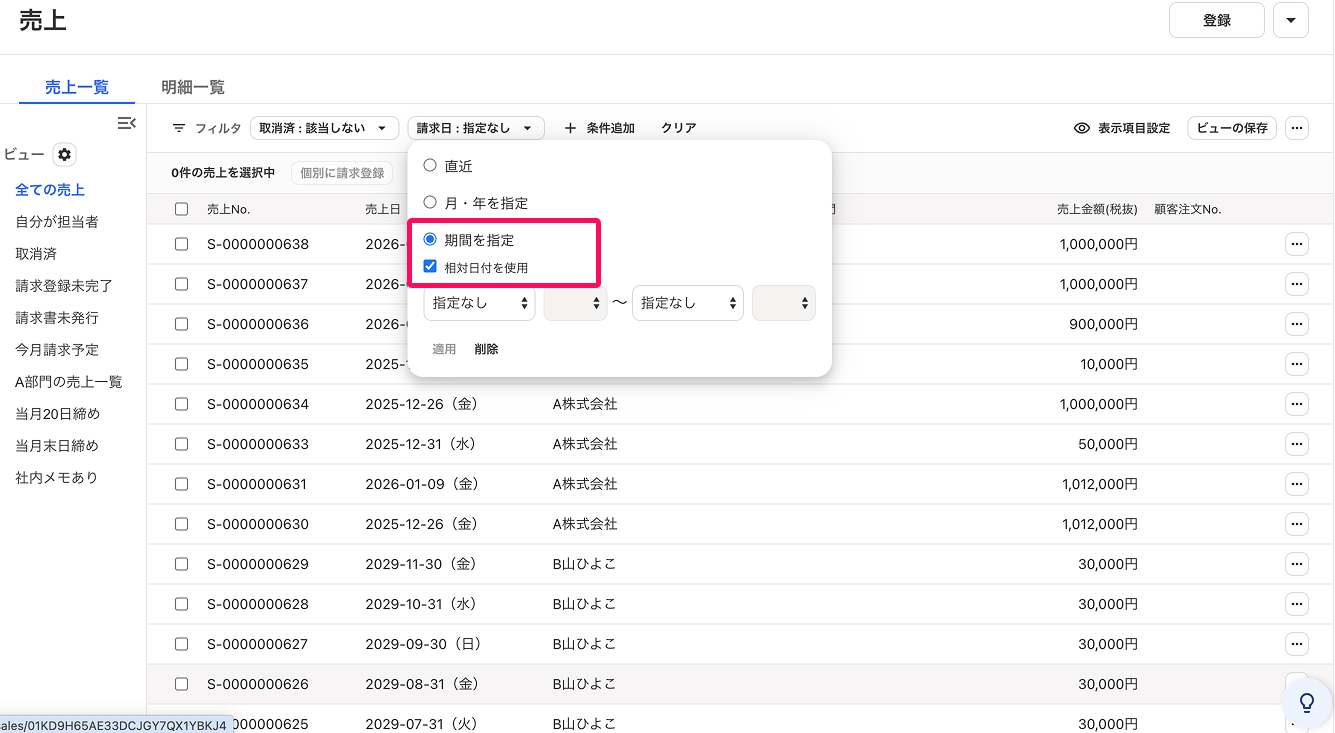Select the 当月末日締め view
This screenshot has height=733, width=1335.
pyautogui.click(x=57, y=446)
